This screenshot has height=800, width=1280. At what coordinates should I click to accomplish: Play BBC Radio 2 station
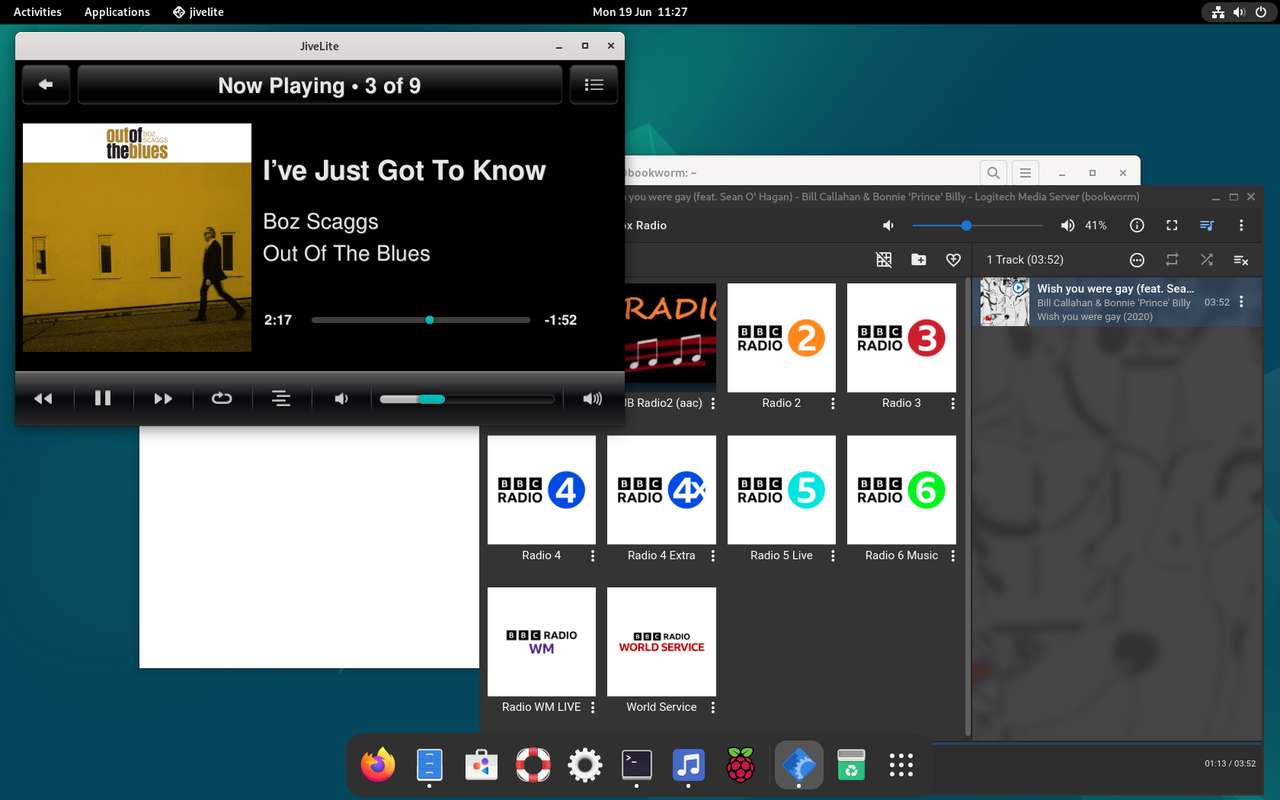coord(781,338)
